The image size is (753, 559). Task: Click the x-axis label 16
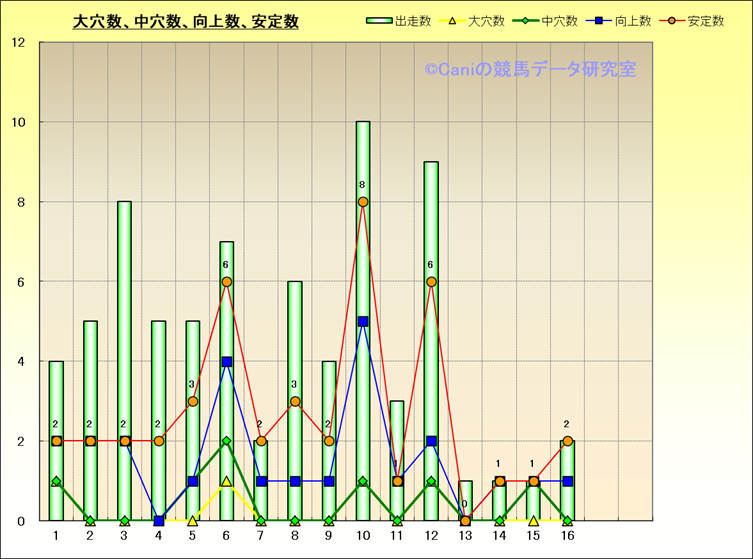click(567, 536)
